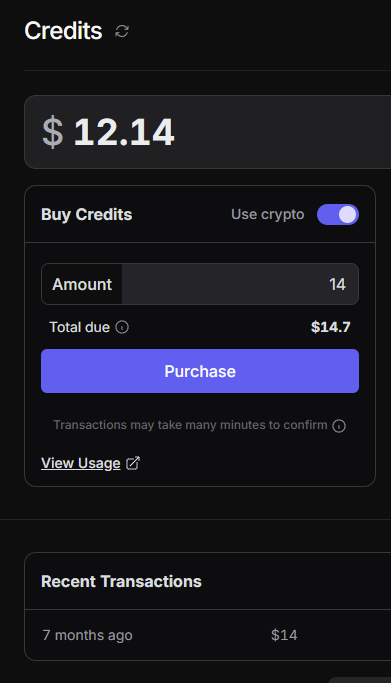
Task: Click the $14.7 total due value
Action: (331, 327)
